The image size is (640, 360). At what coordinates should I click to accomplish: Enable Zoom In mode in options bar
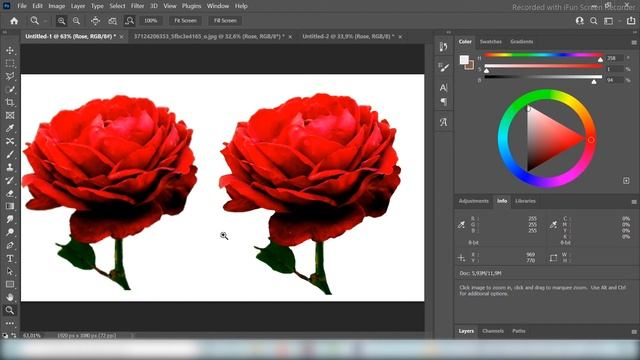click(61, 21)
